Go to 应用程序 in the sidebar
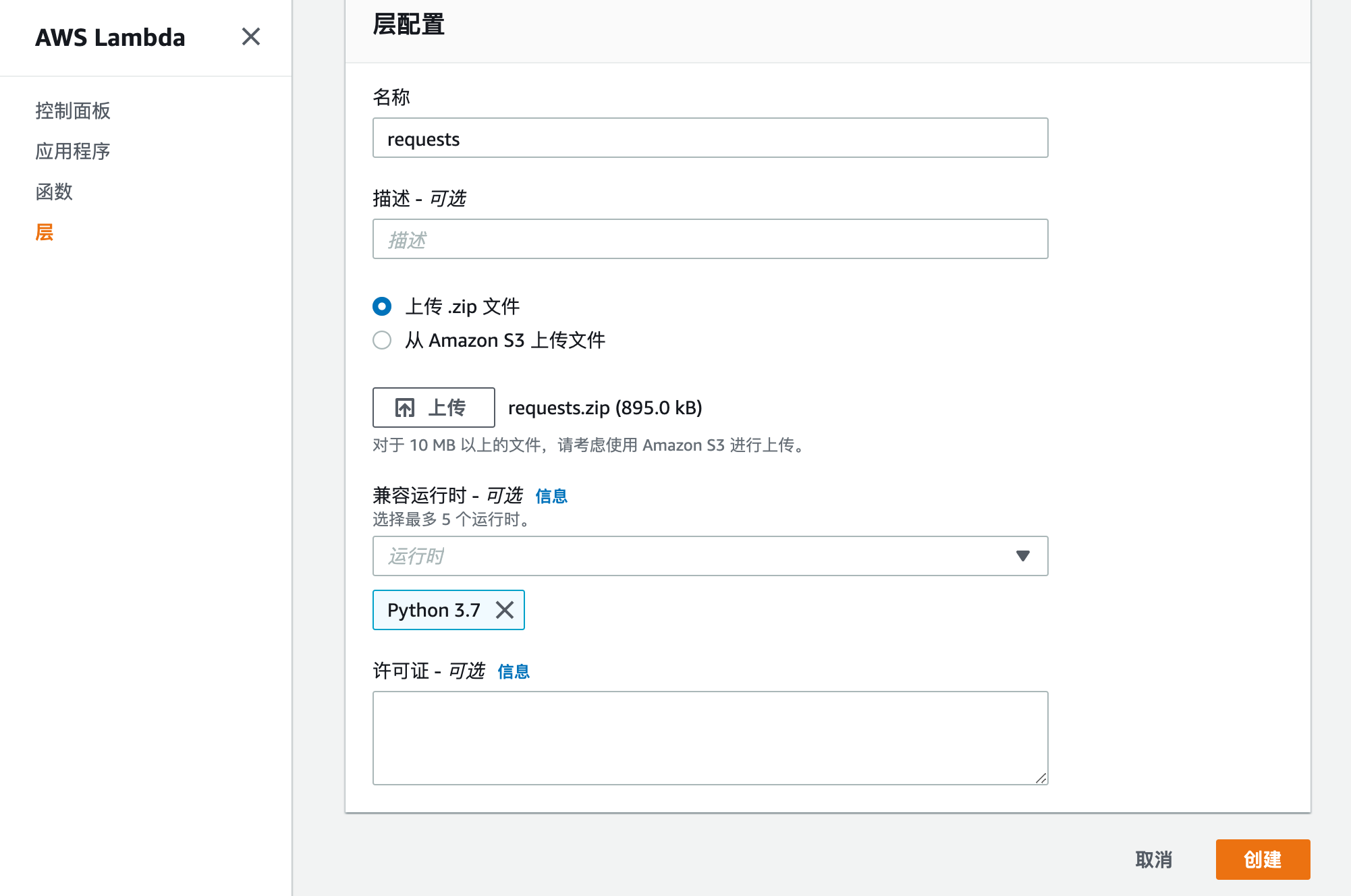The height and width of the screenshot is (896, 1351). [x=73, y=151]
